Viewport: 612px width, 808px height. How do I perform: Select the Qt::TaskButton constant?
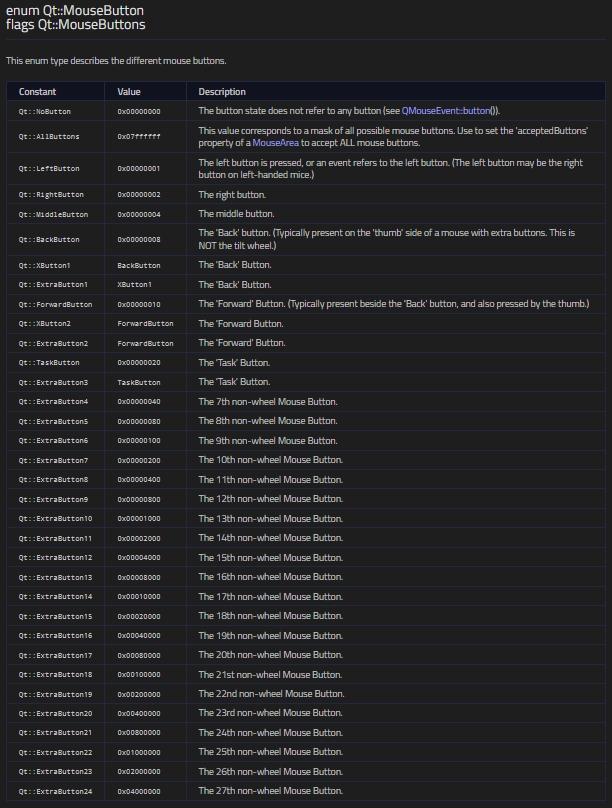[48, 363]
